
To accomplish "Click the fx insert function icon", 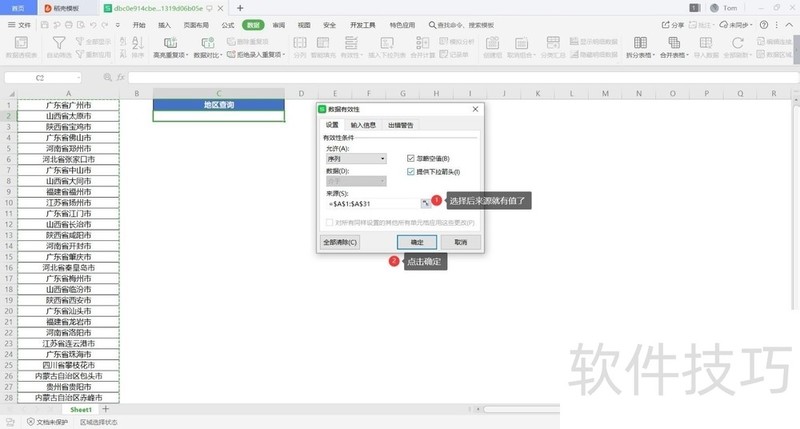I will [x=120, y=78].
